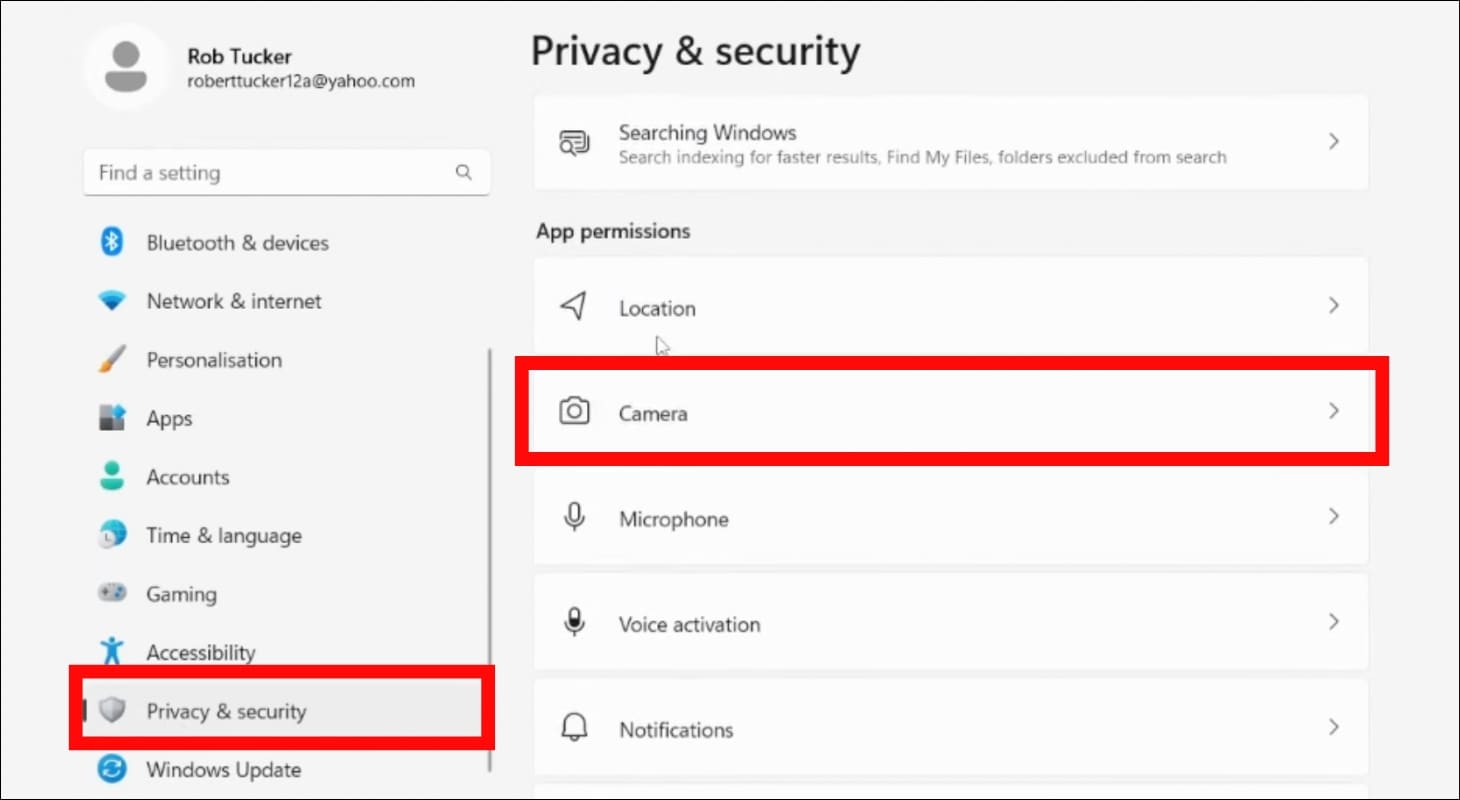Select the Windows Update icon
The height and width of the screenshot is (800, 1460).
click(x=112, y=769)
